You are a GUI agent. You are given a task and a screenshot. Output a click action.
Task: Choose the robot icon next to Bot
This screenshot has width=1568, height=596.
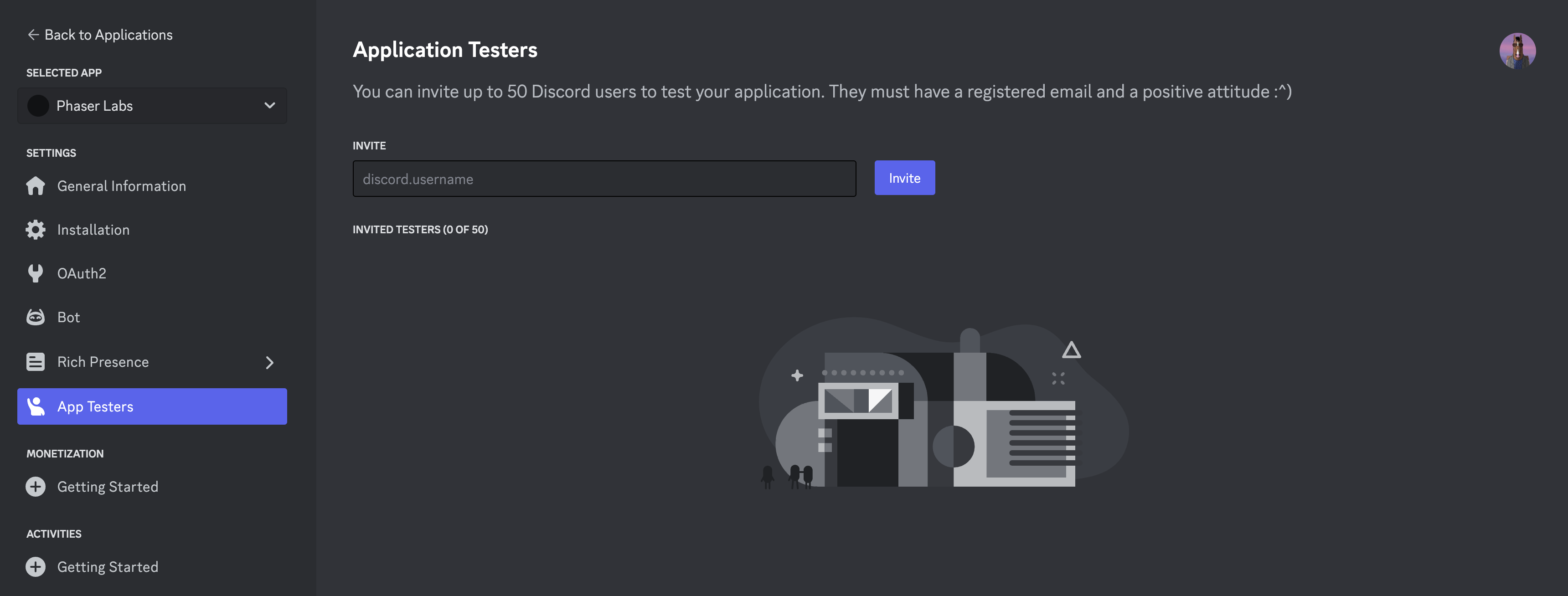tap(35, 317)
